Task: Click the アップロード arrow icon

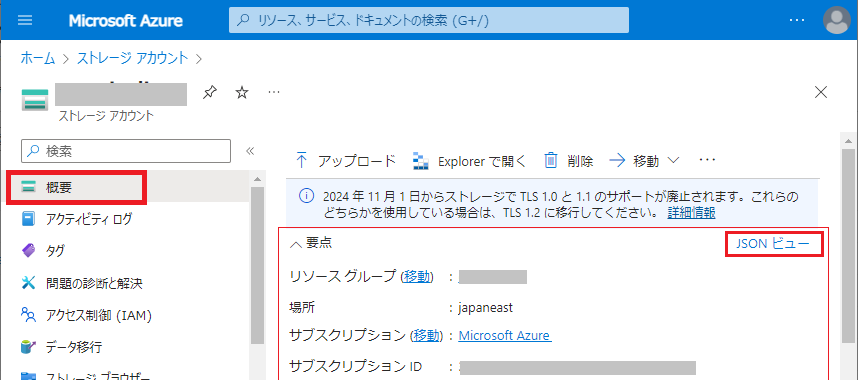Action: (302, 160)
